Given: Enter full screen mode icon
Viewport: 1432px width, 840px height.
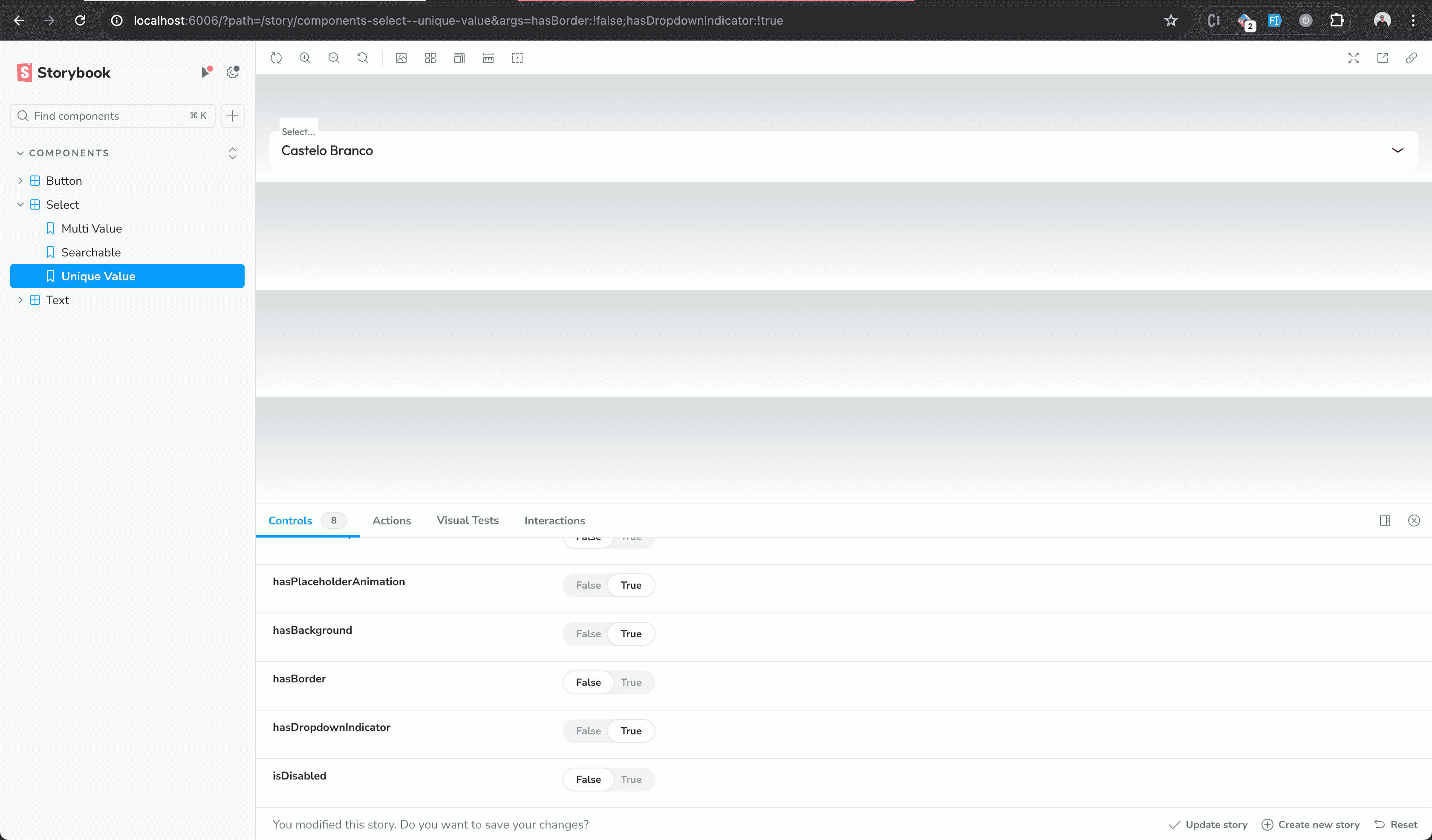Looking at the screenshot, I should [1354, 58].
